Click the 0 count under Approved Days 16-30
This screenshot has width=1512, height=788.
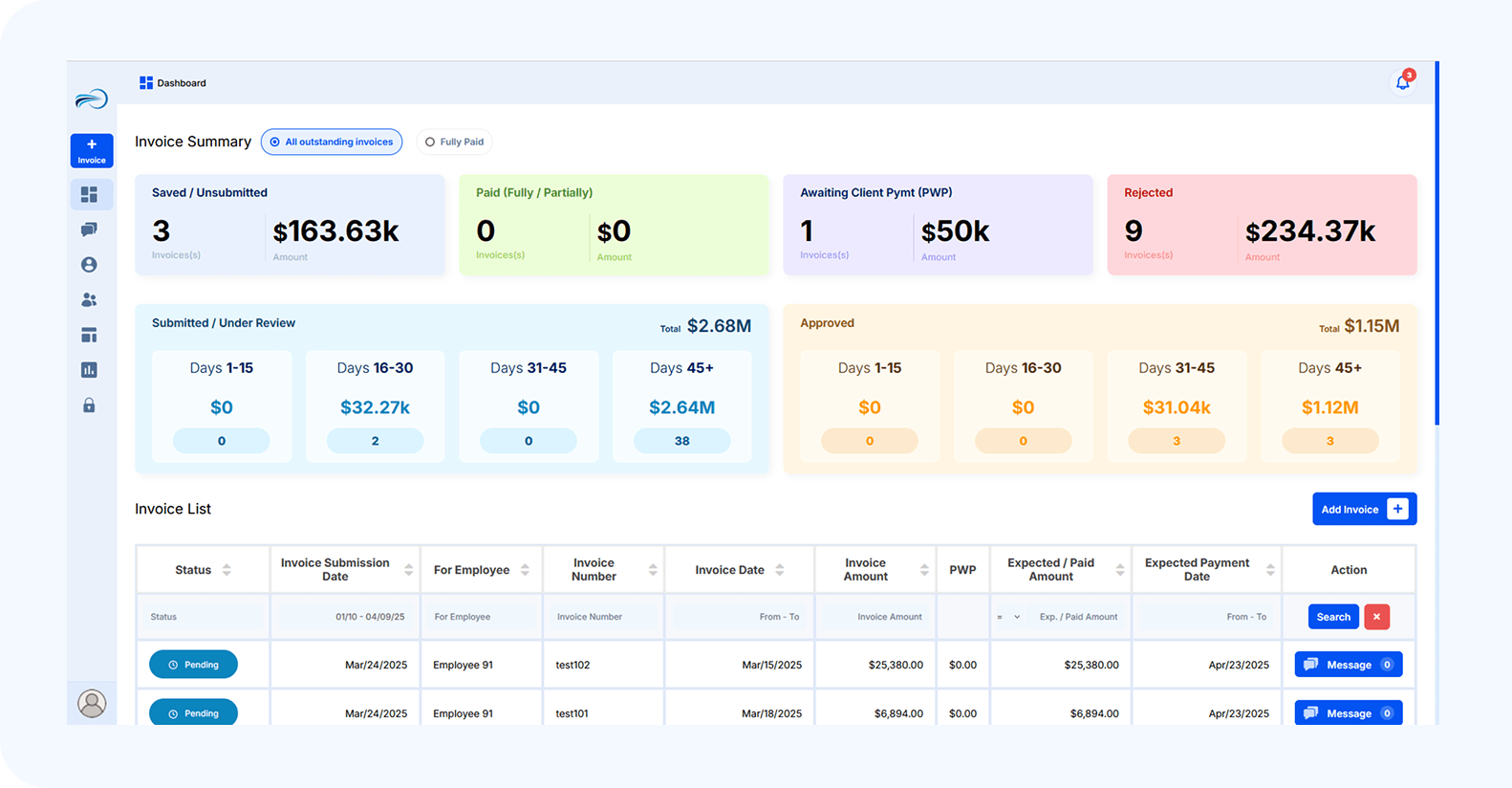pyautogui.click(x=1023, y=441)
